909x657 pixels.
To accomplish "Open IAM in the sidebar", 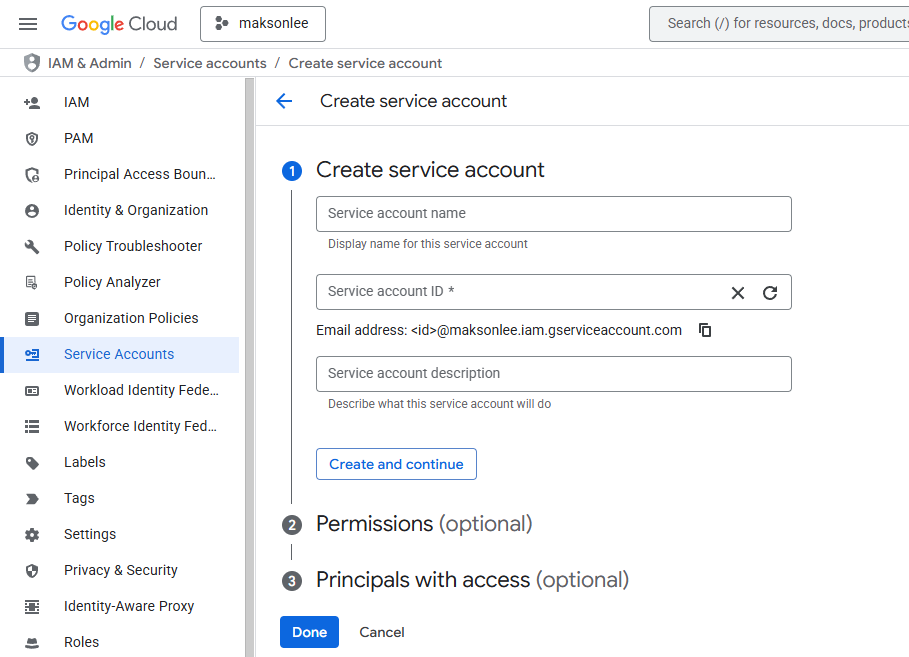I will (x=76, y=102).
